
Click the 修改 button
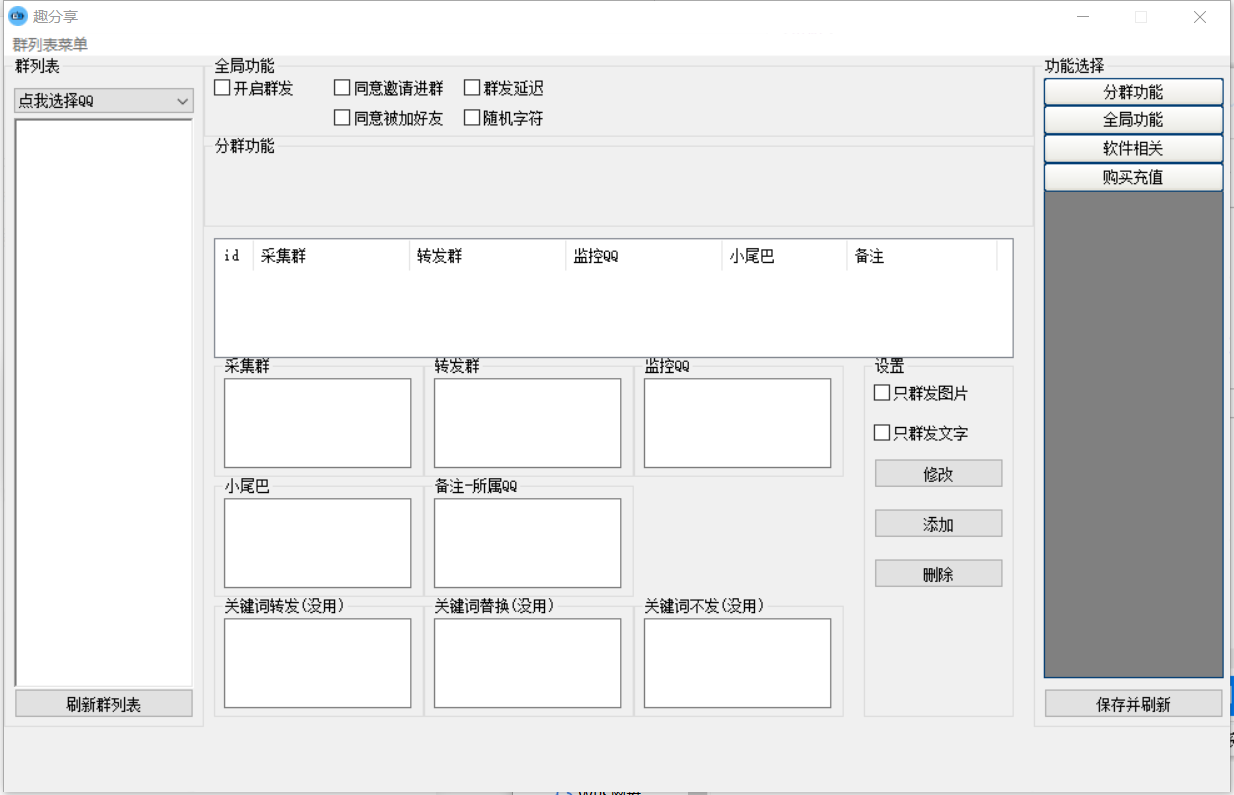(938, 474)
